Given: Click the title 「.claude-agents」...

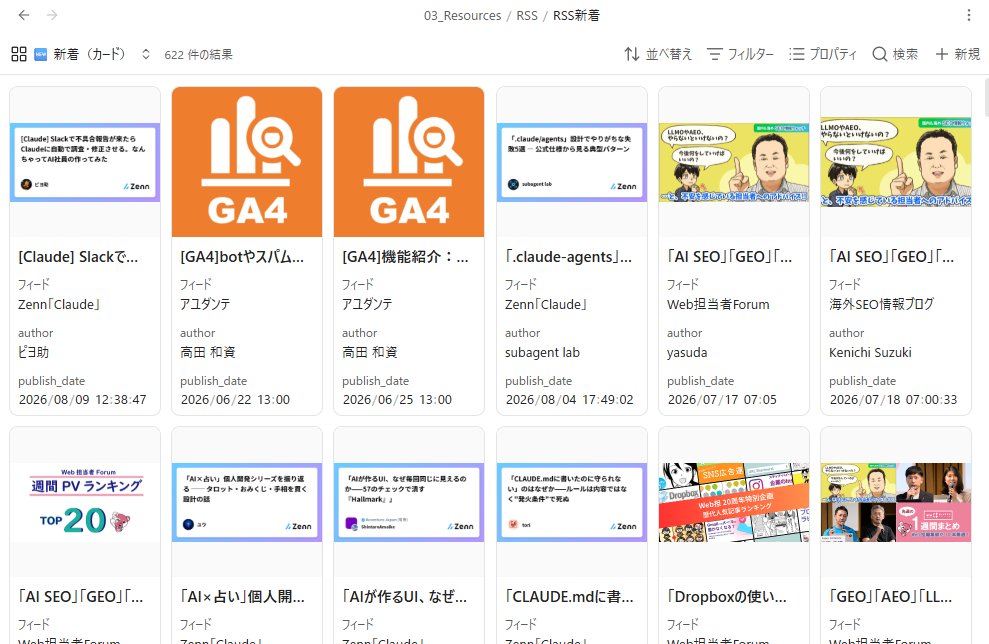Looking at the screenshot, I should click(568, 257).
